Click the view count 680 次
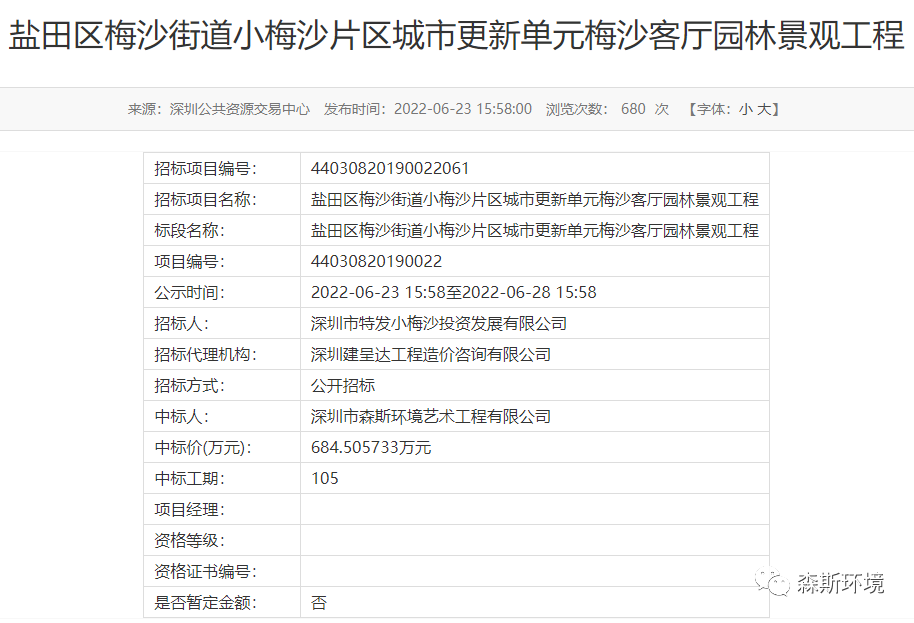 [645, 109]
